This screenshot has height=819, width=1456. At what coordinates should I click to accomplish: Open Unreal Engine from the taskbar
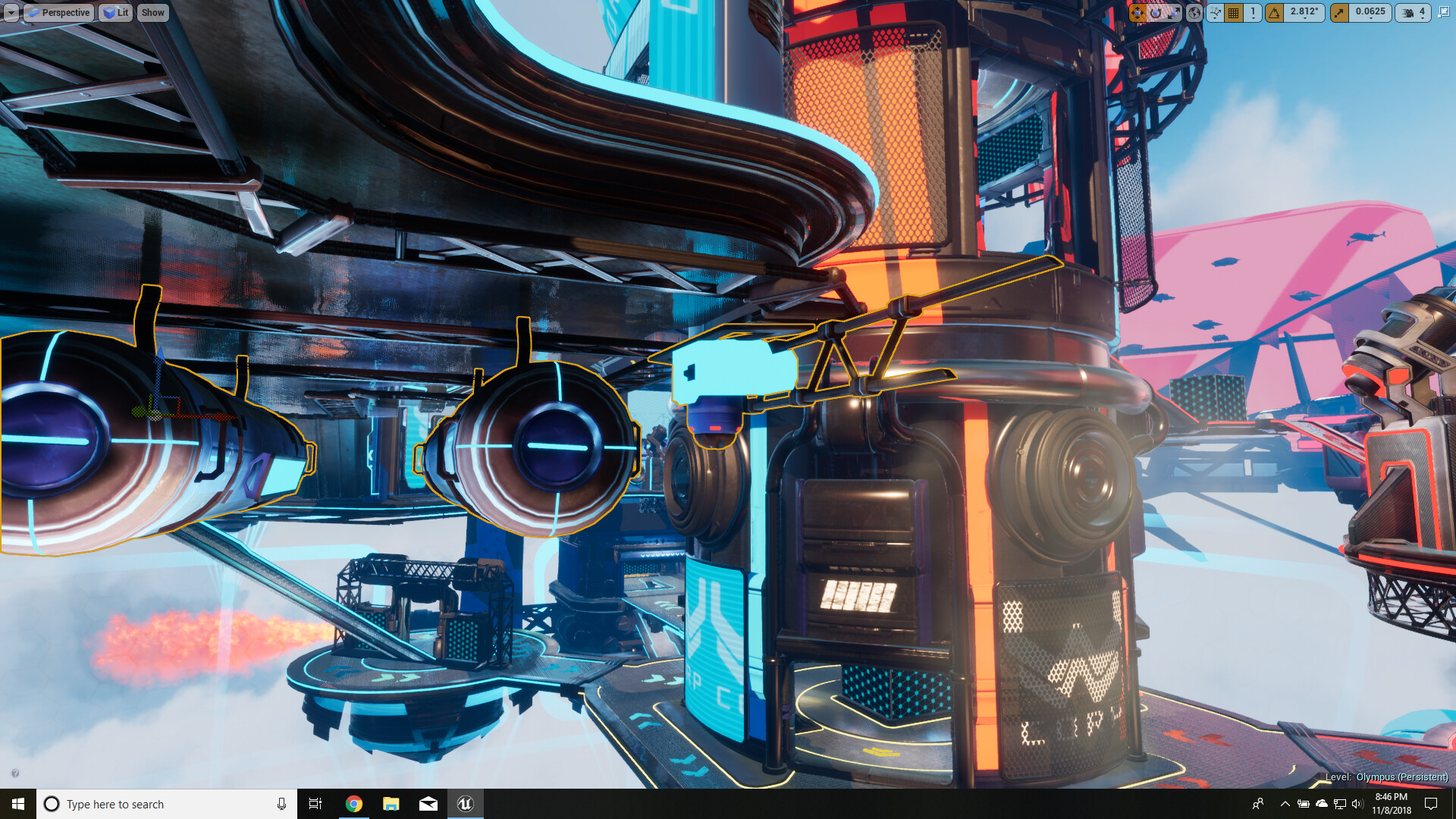pos(466,803)
